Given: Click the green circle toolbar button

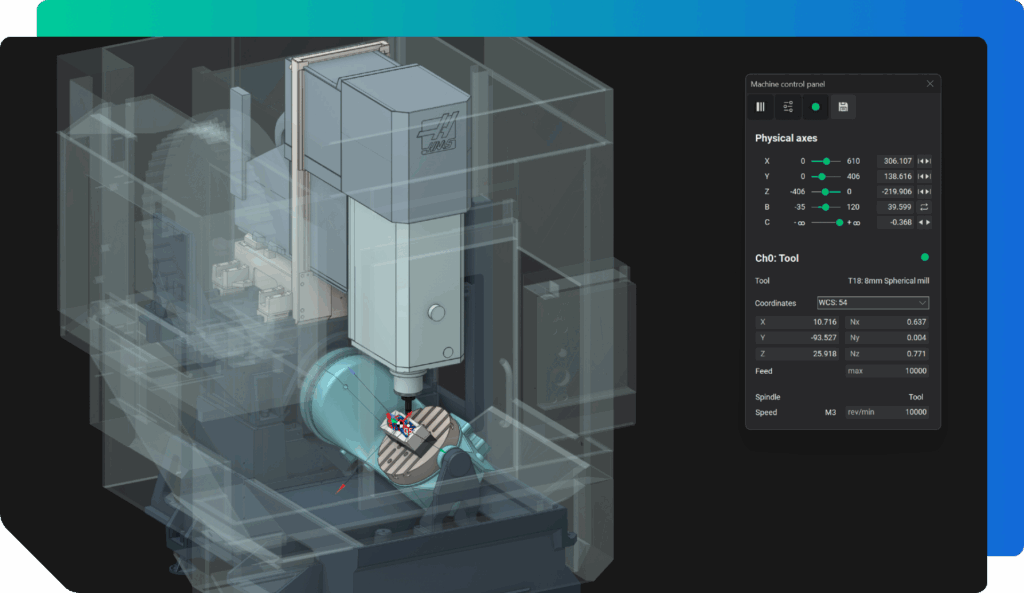Looking at the screenshot, I should point(815,107).
